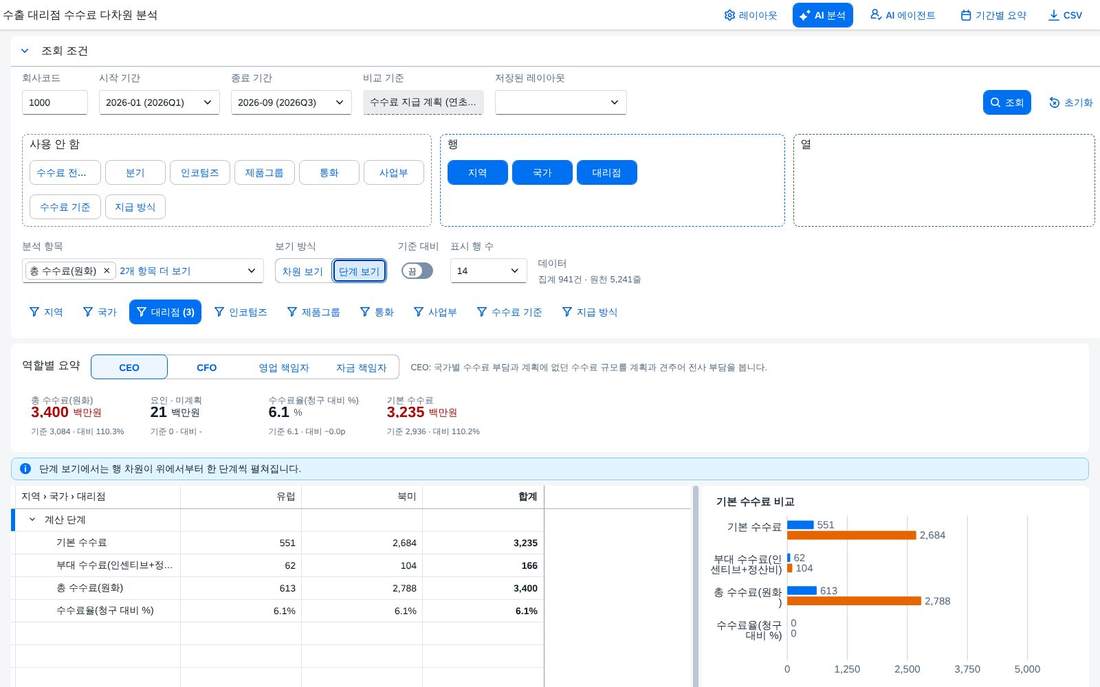Collapse the 조회 조건 section
This screenshot has width=1100, height=687.
(25, 51)
